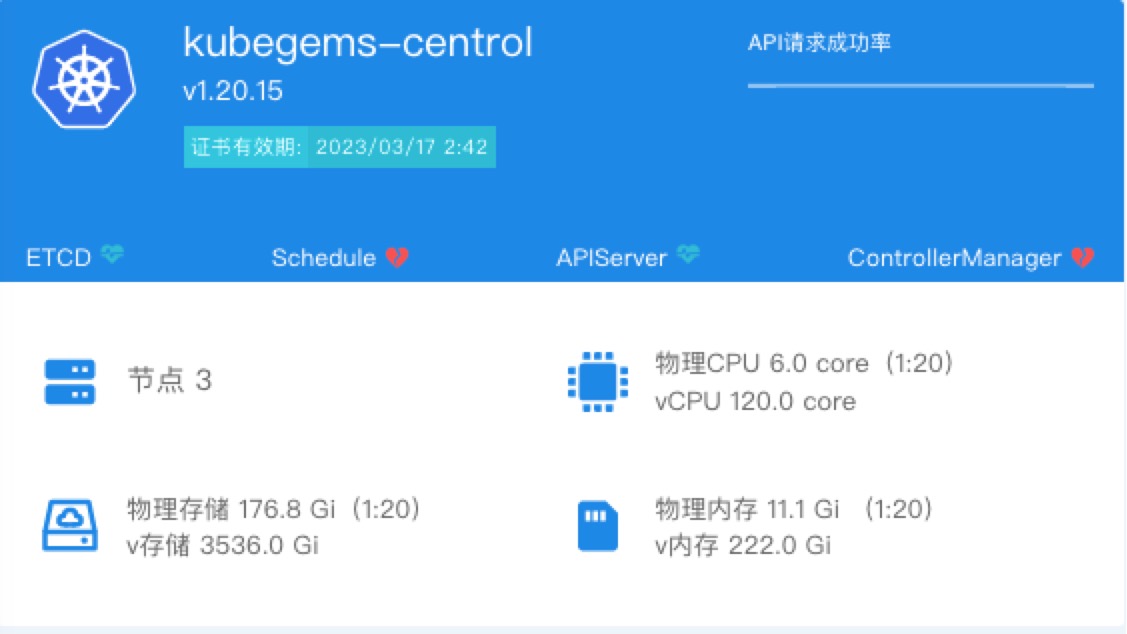The height and width of the screenshot is (634, 1127).
Task: Click the 节点 3 node count
Action: coord(170,380)
